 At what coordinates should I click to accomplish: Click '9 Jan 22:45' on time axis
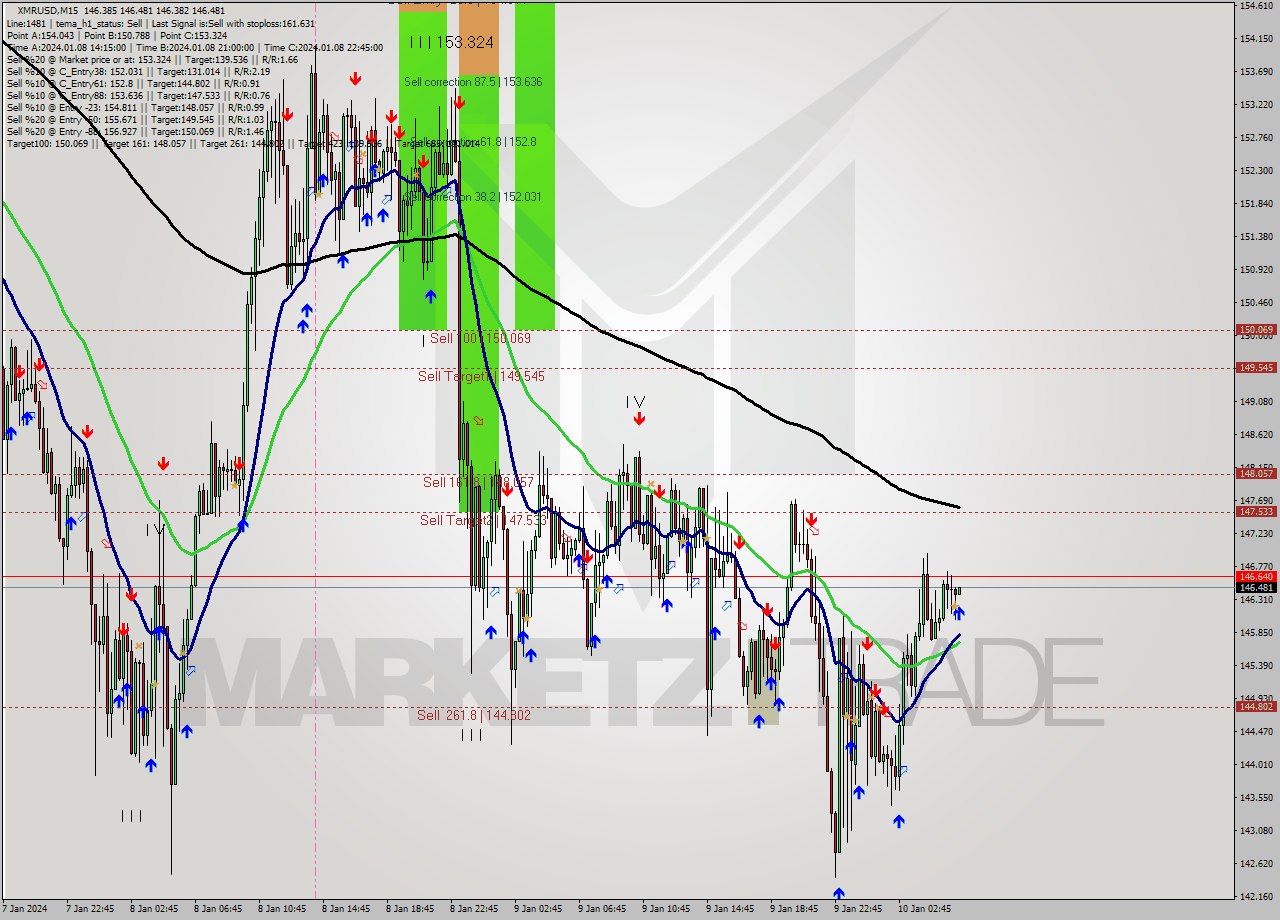point(857,909)
